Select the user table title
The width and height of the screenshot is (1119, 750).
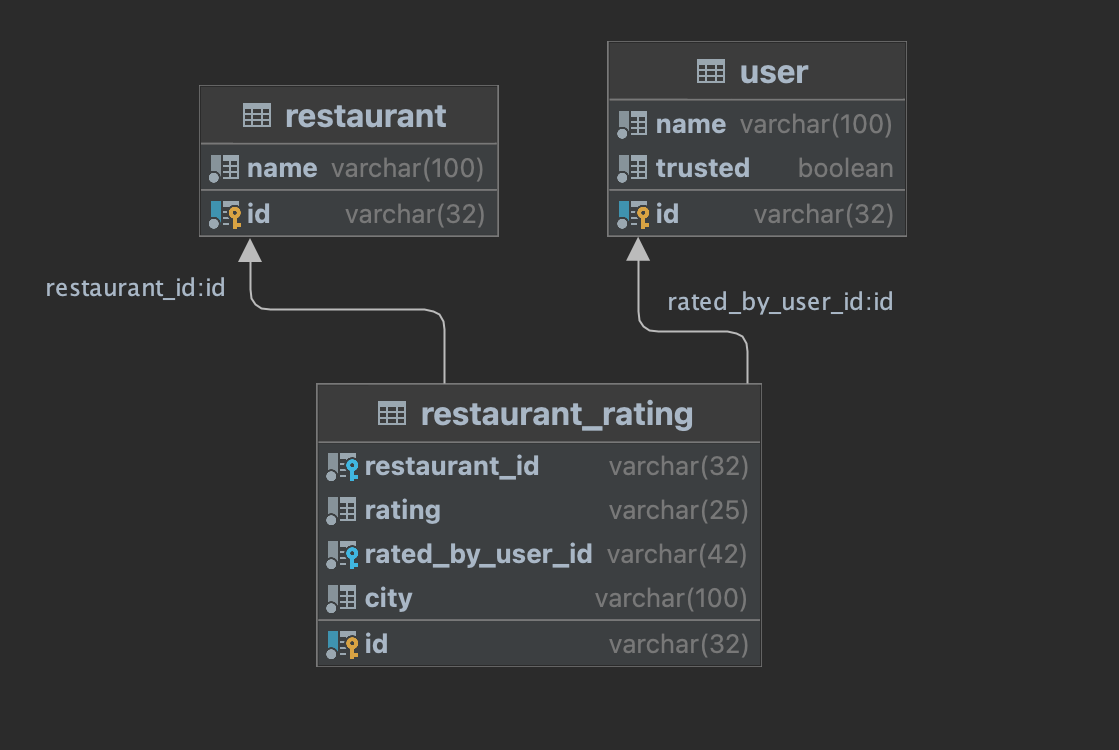774,72
